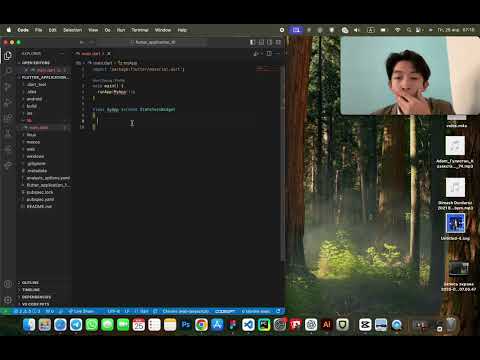Go forward using title bar arrow

91,42
